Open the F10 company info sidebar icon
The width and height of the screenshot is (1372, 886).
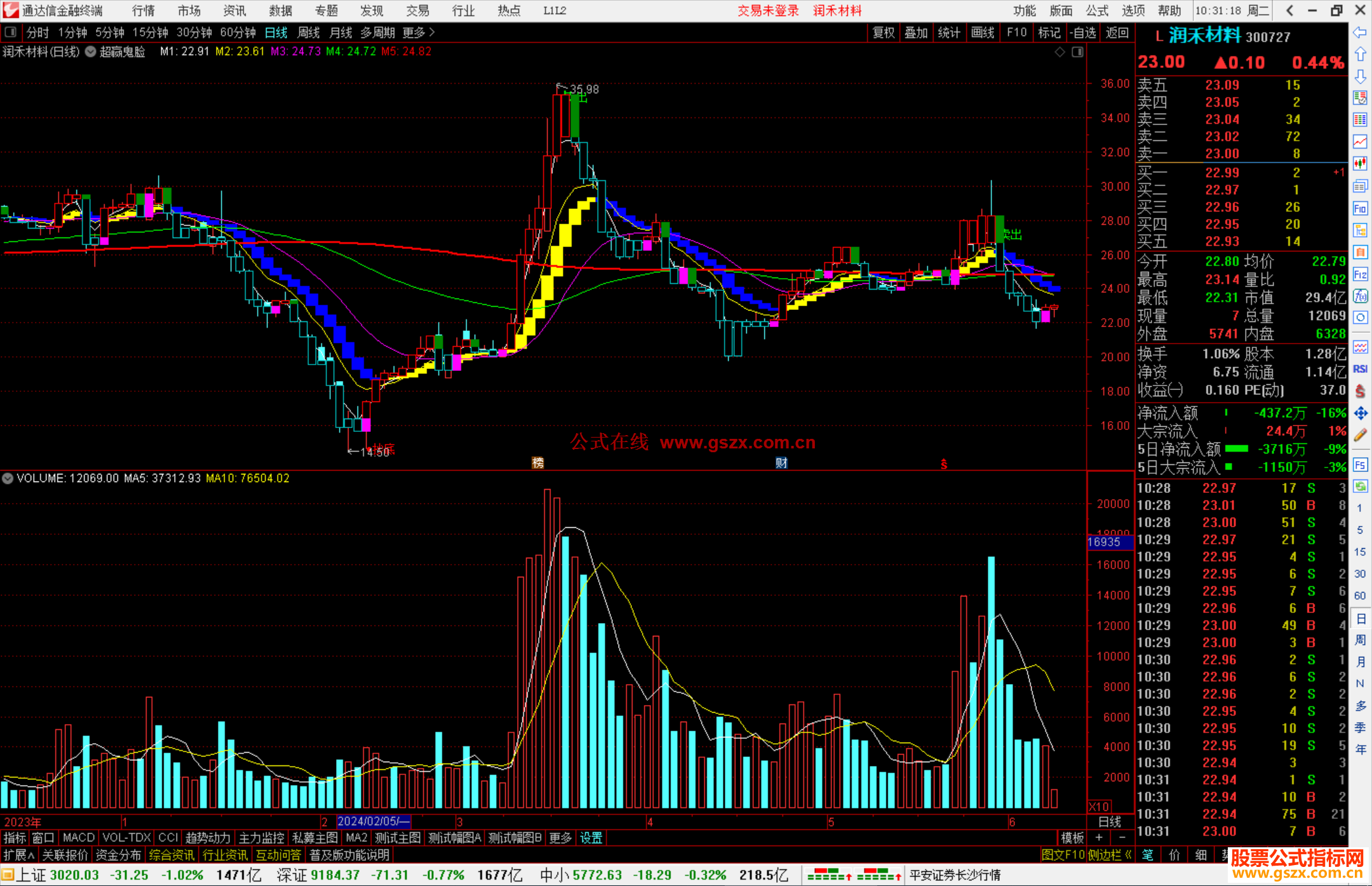1360,208
